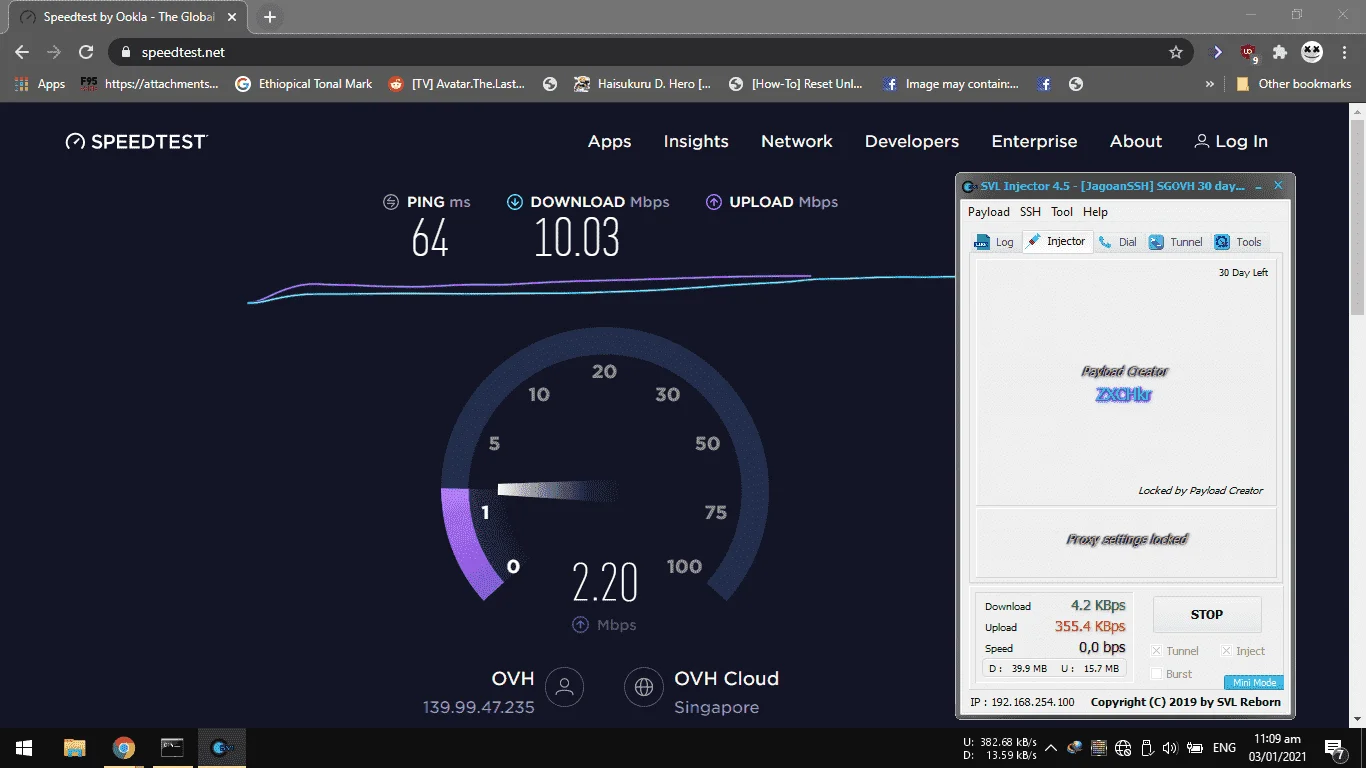Screen dimensions: 1366x768
Task: Select the Speedtest by Ookla browser tab
Action: coord(128,17)
